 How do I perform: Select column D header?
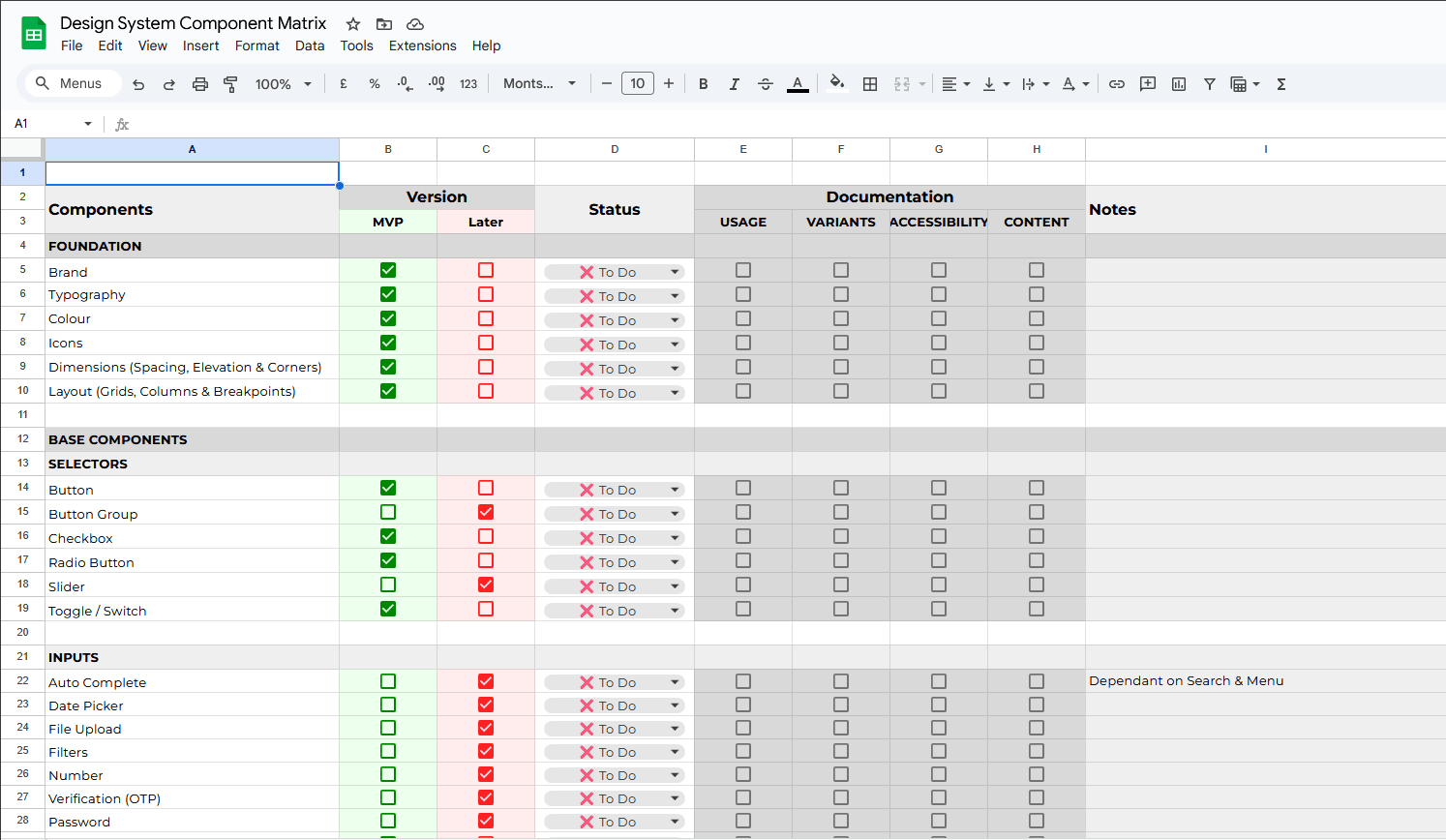(615, 149)
